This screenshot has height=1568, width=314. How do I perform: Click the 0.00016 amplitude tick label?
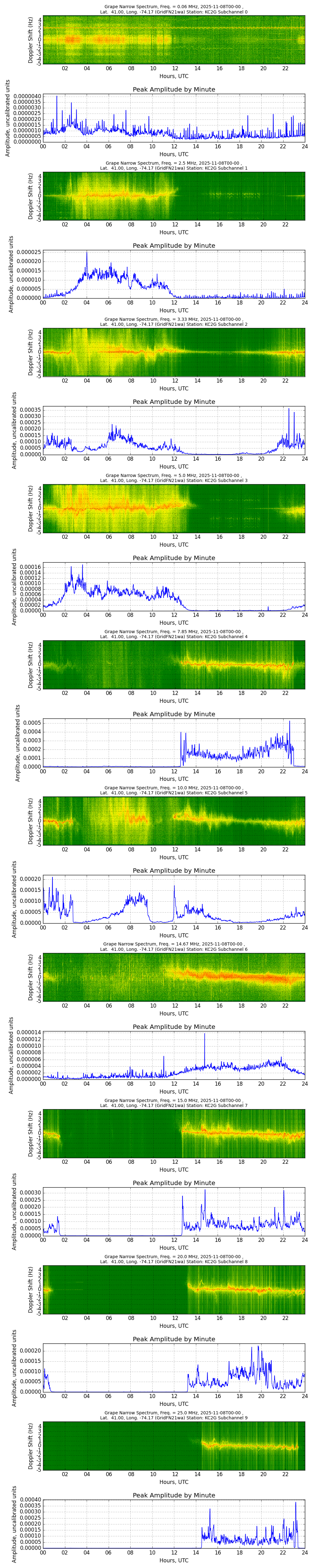coord(30,567)
